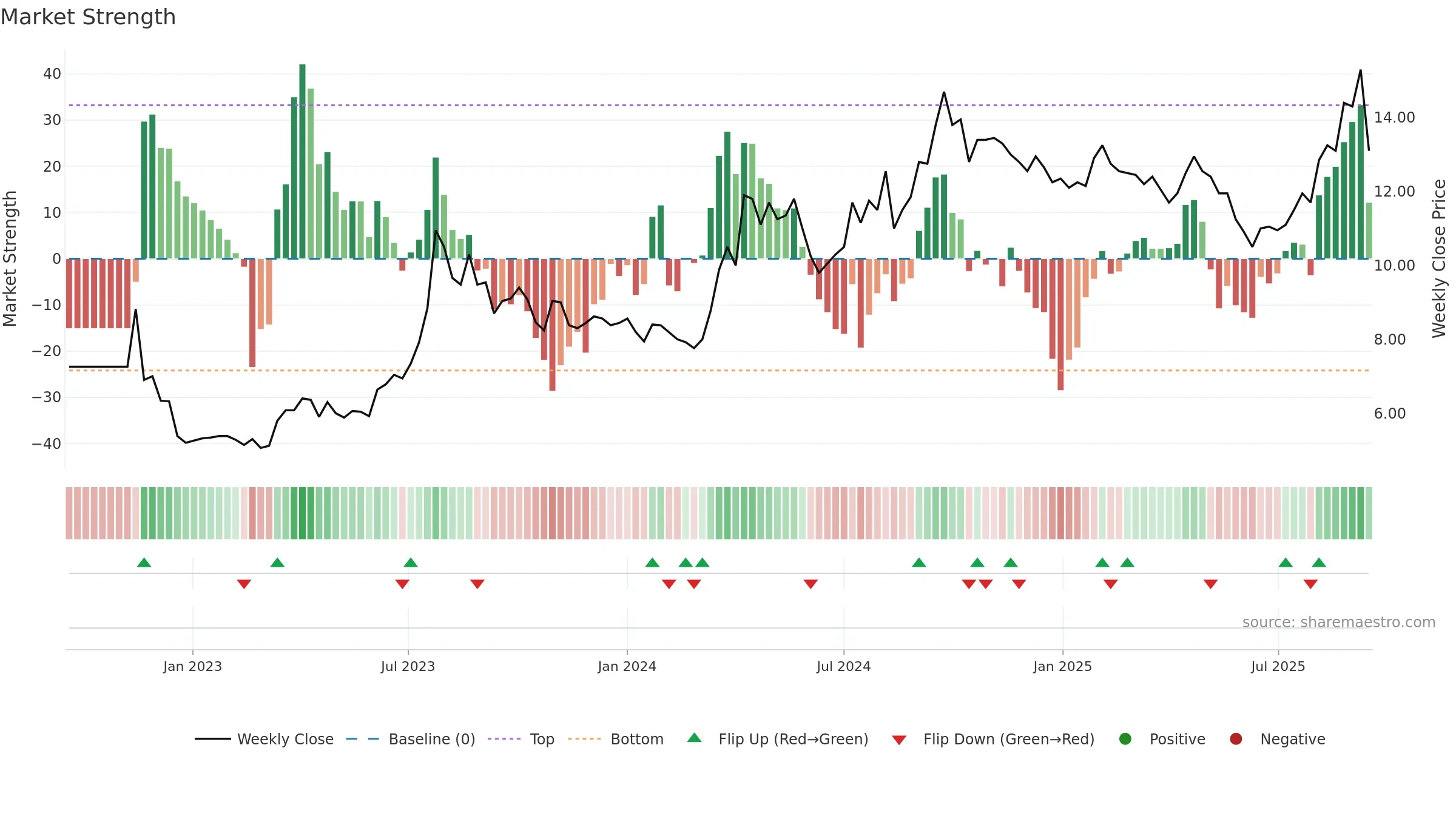The height and width of the screenshot is (819, 1456).
Task: Click the dark red Negative circle in legend
Action: tap(1236, 739)
